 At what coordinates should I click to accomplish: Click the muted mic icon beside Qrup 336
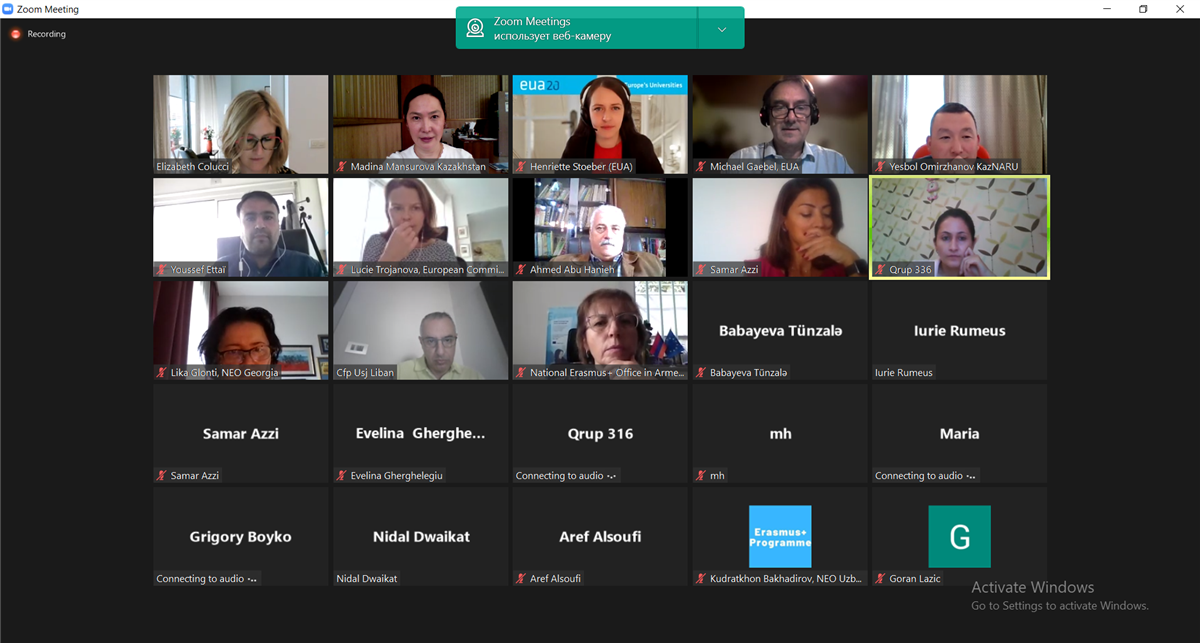(881, 270)
